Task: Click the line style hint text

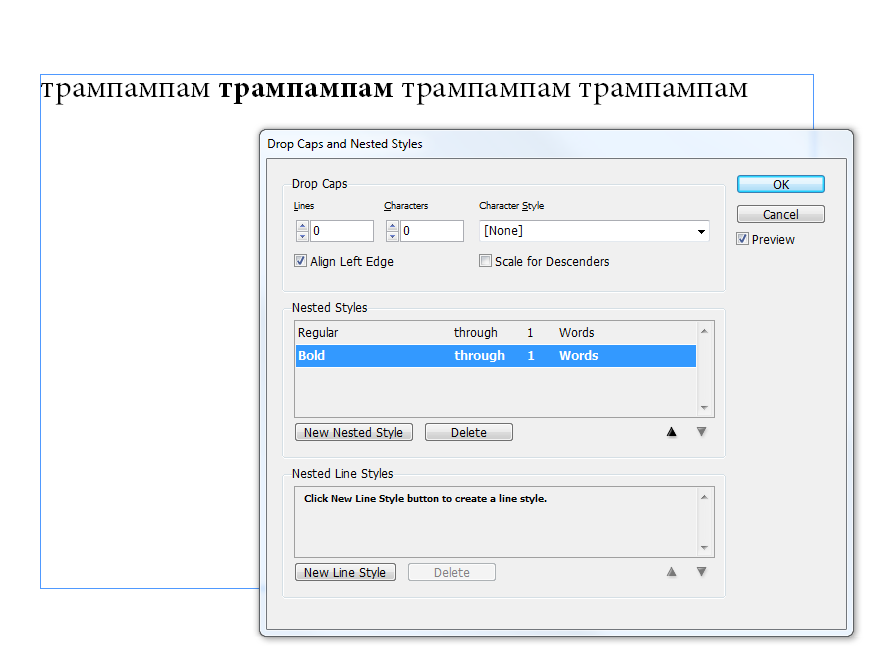Action: [425, 498]
